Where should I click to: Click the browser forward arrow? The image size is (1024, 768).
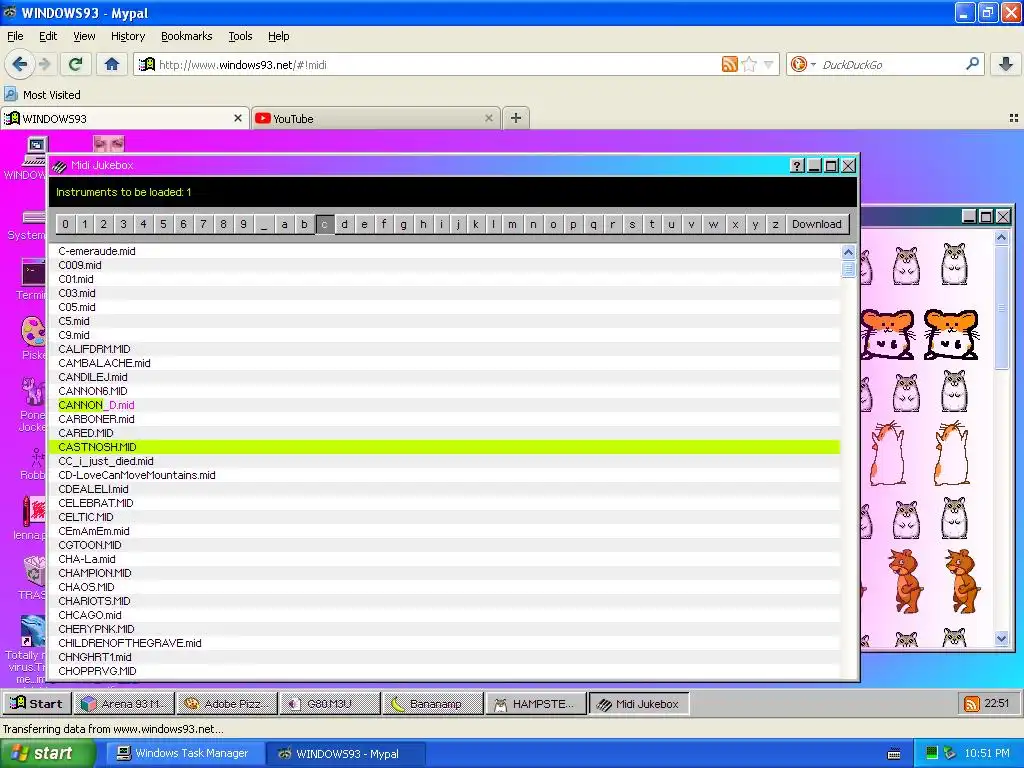tap(44, 64)
